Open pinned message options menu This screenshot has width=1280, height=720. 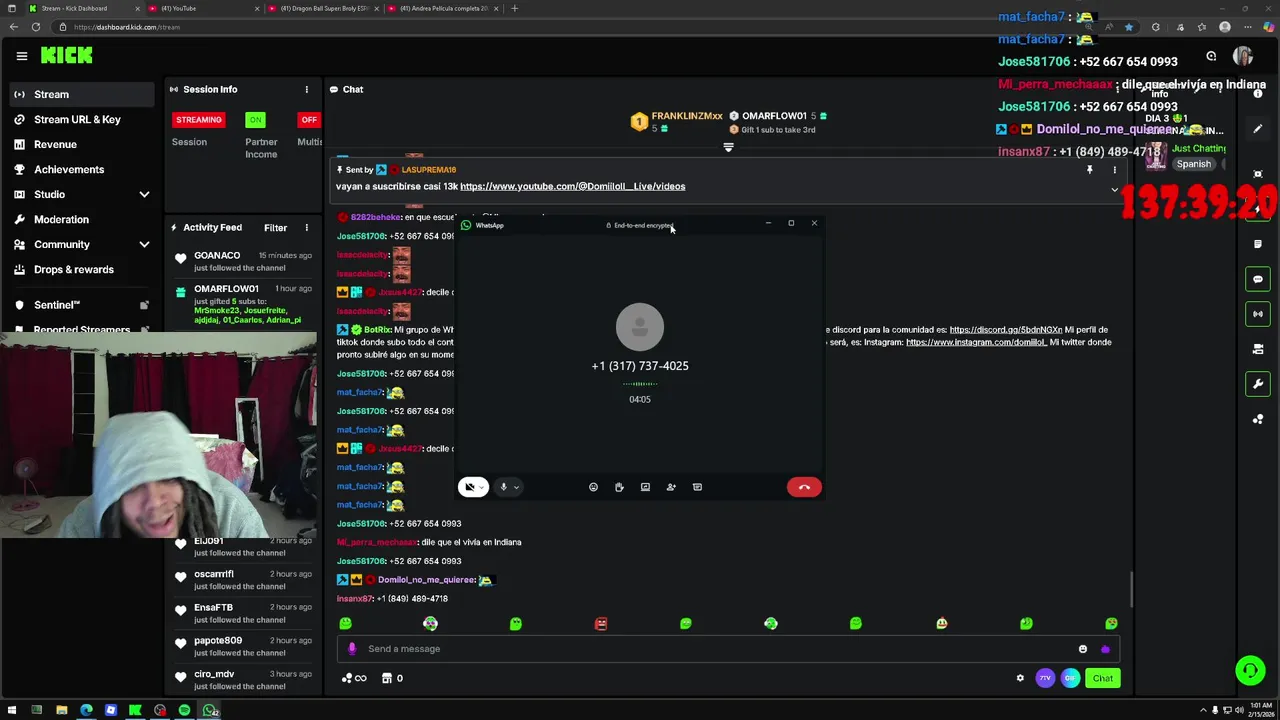[x=1115, y=170]
